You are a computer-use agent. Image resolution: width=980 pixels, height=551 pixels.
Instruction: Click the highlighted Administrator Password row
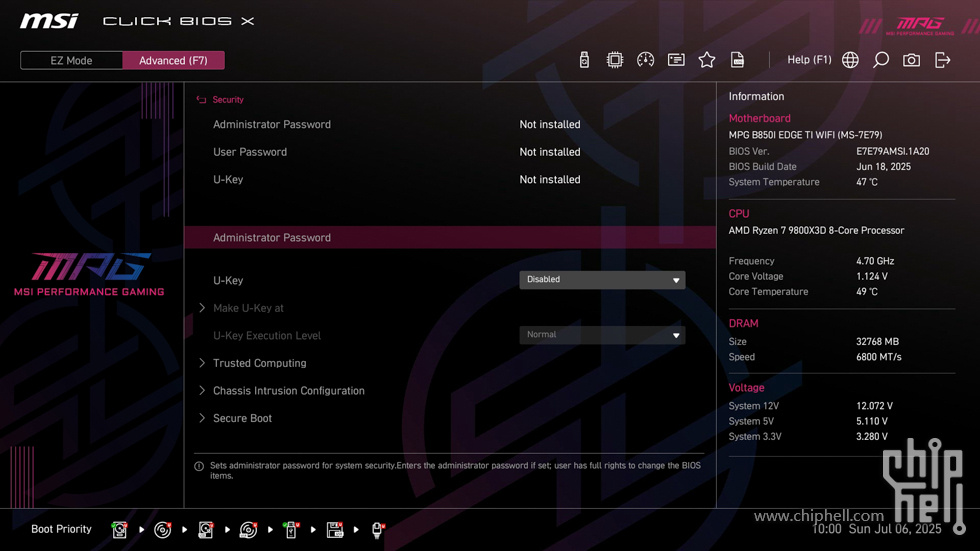click(450, 237)
